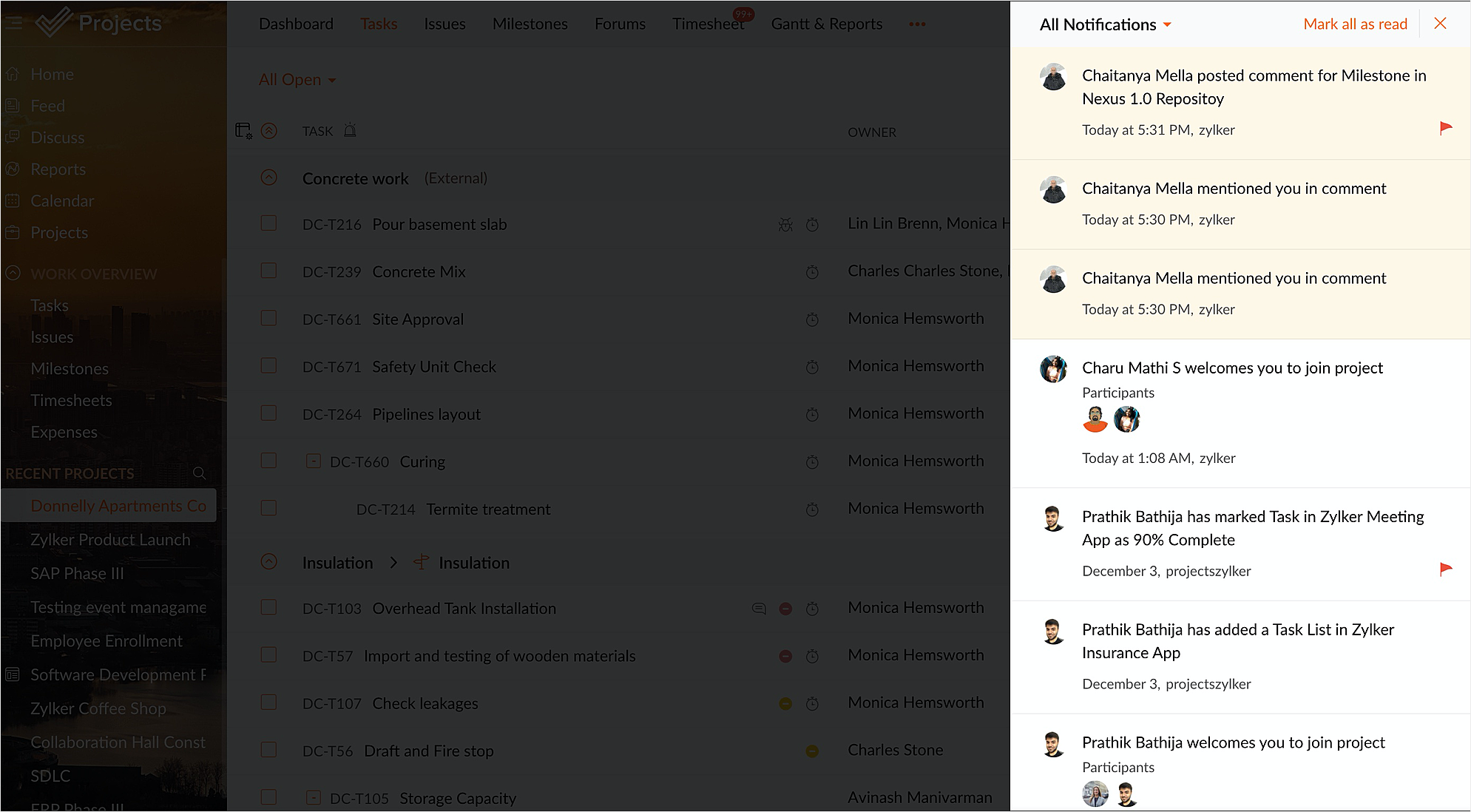Viewport: 1471px width, 812px height.
Task: Click the red flag on the Milestone comment notification
Action: click(x=1445, y=129)
